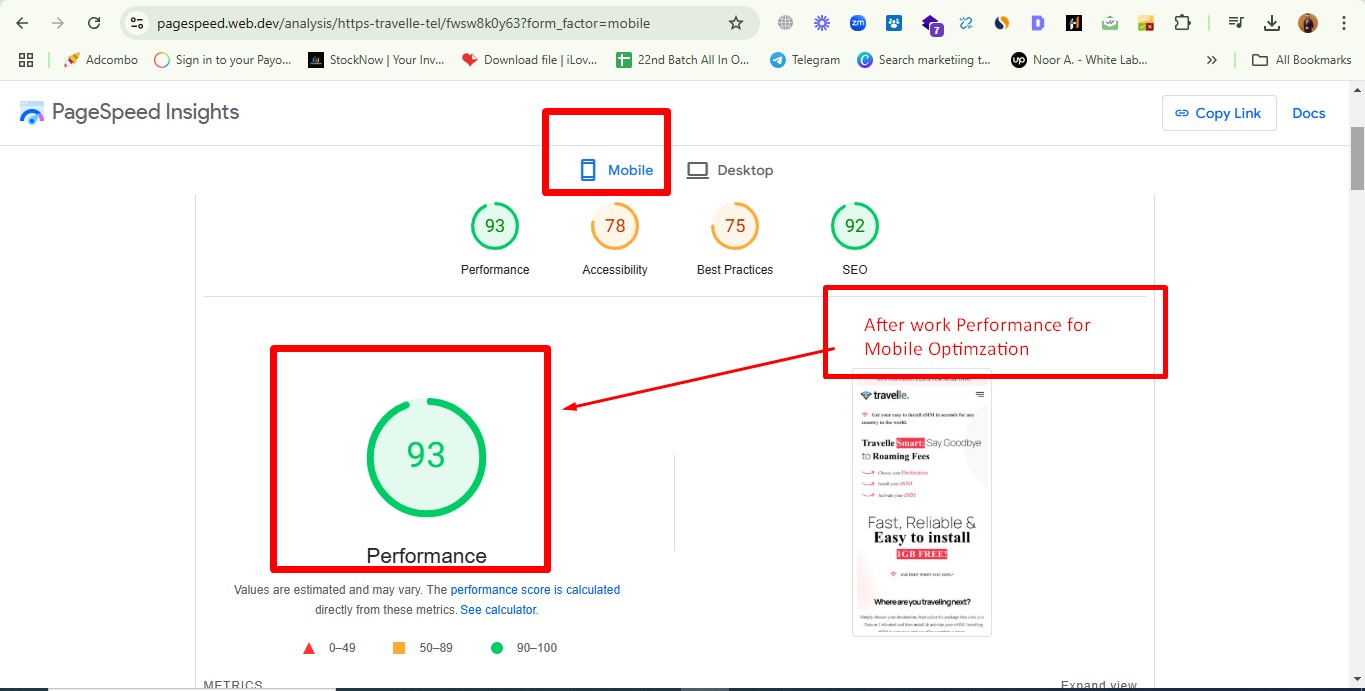Switch to the Mobile tab
The width and height of the screenshot is (1365, 691).
click(x=616, y=170)
